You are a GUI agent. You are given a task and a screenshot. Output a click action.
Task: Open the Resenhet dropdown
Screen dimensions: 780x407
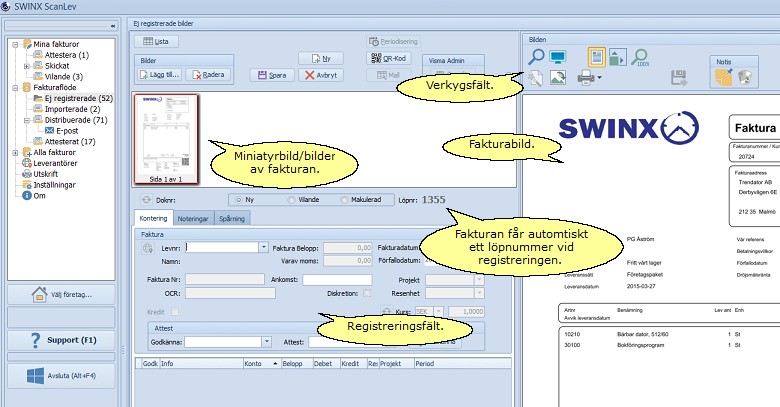(479, 294)
